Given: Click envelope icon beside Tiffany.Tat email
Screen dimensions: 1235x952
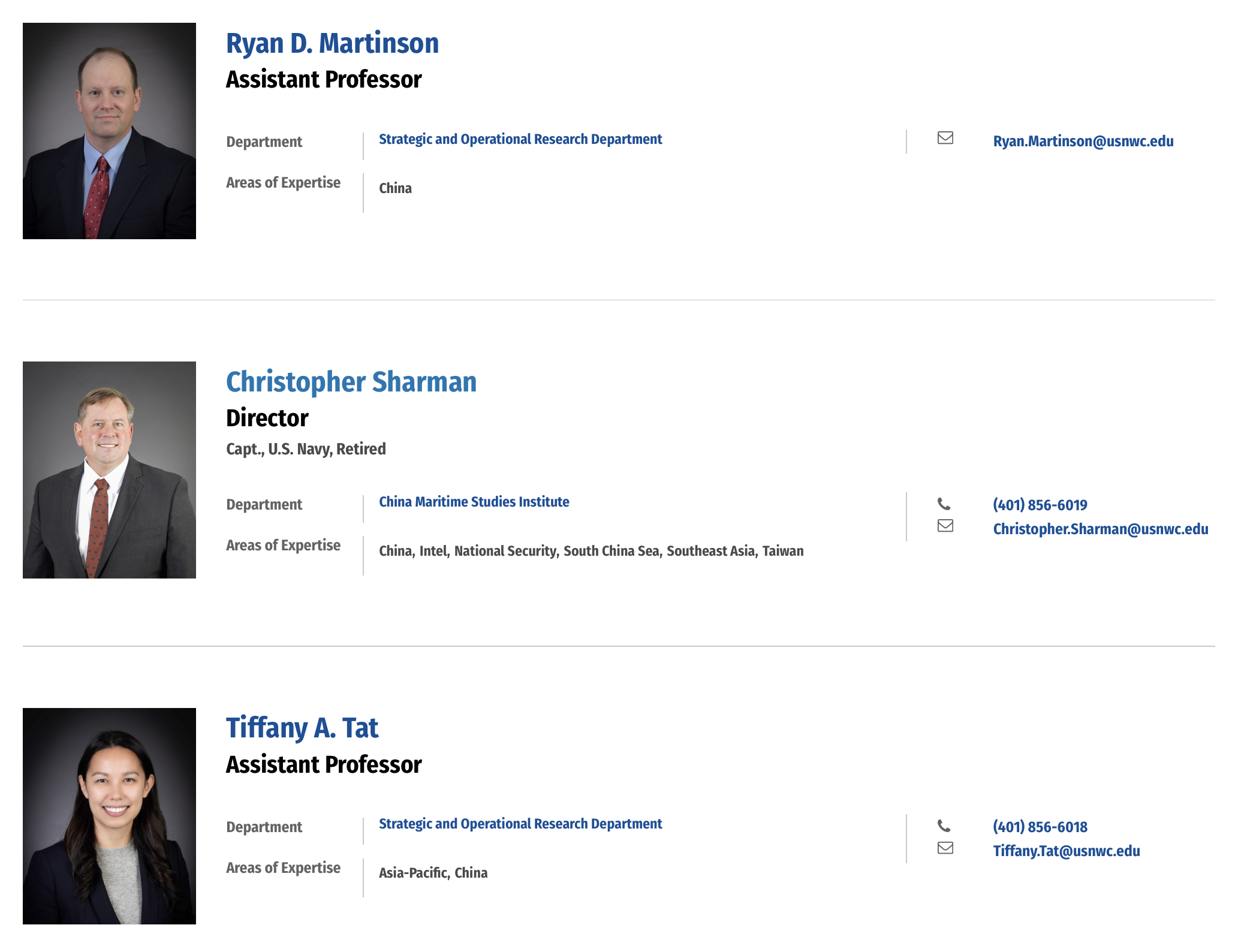Looking at the screenshot, I should [945, 848].
